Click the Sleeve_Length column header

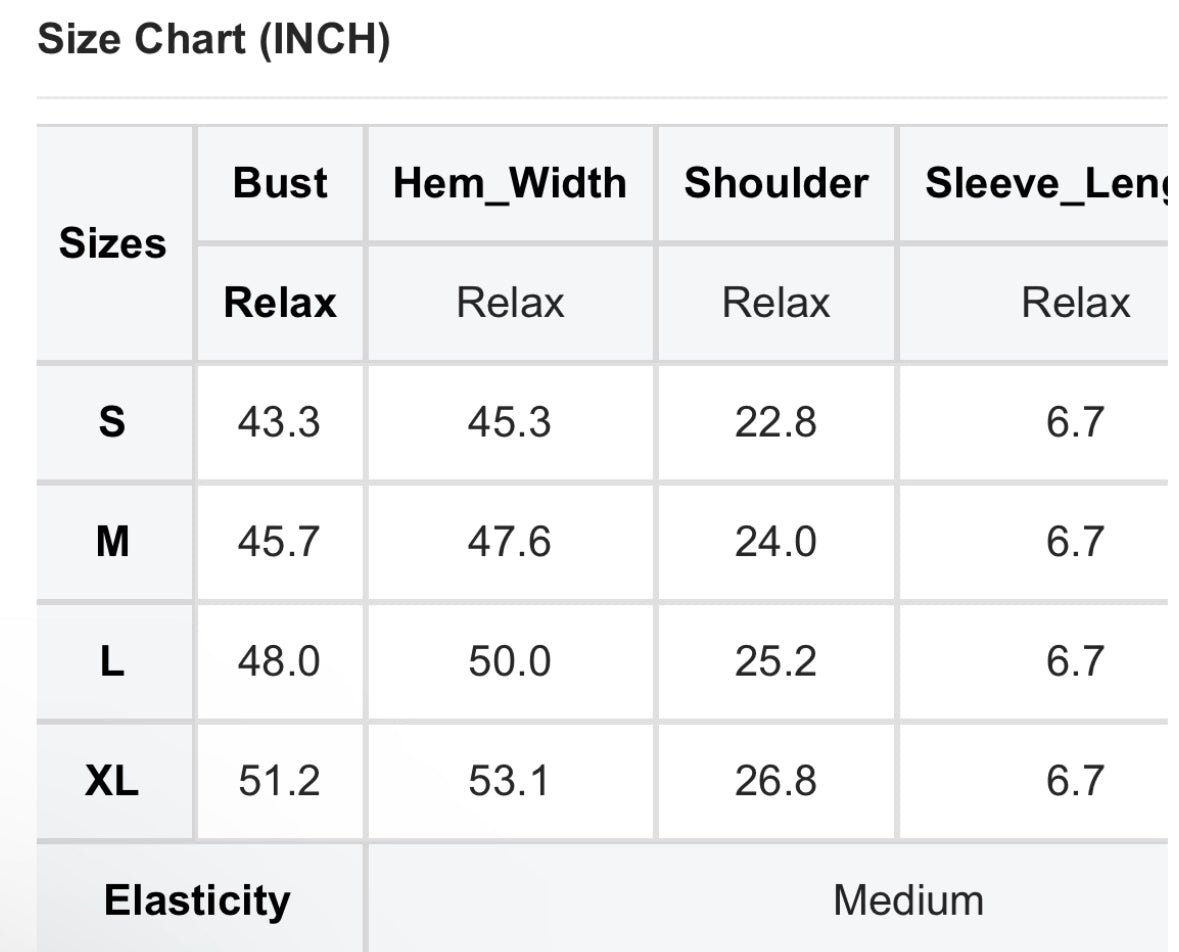pos(1046,183)
